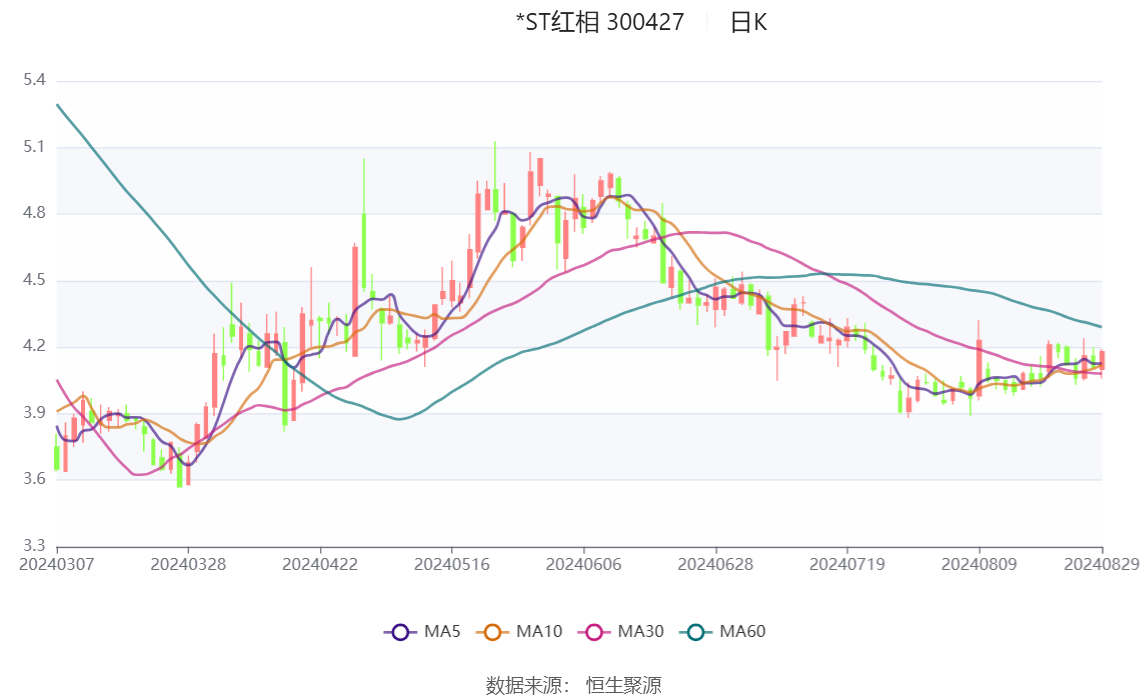
Task: Click the x-axis date label 20240422
Action: pos(320,564)
